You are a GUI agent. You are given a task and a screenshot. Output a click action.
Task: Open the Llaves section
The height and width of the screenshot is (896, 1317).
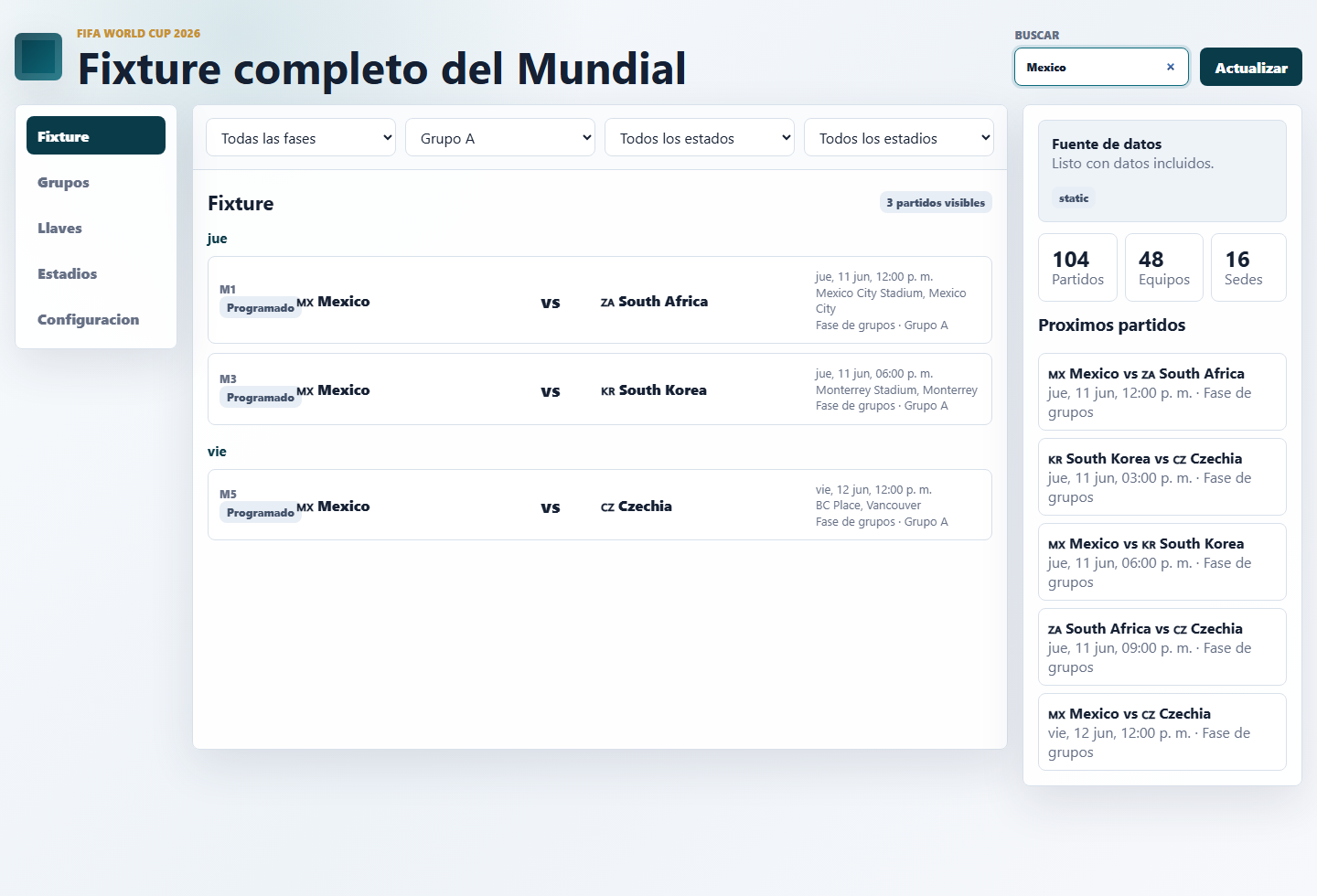tap(96, 228)
